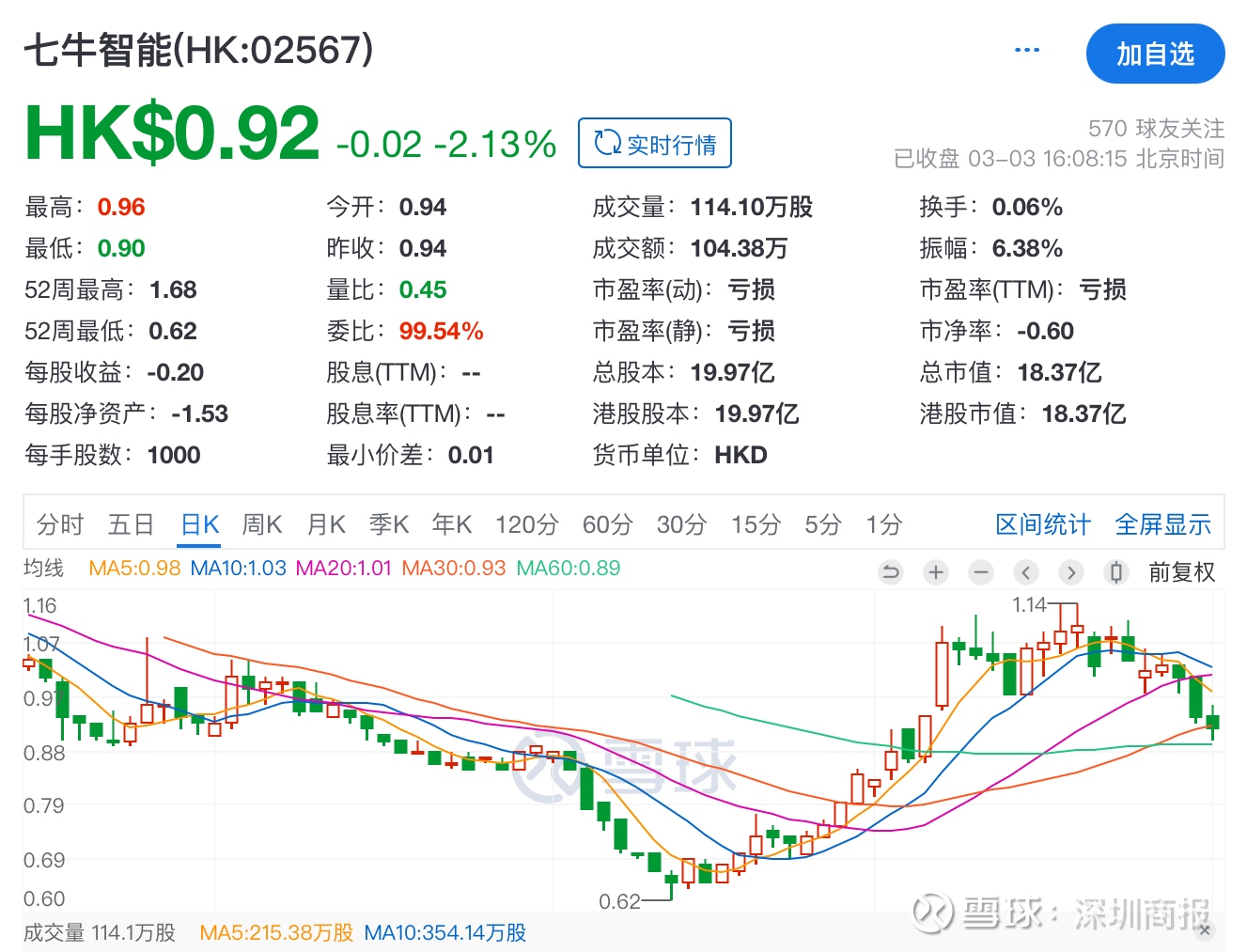Click 570 球友关注 text
1247x952 pixels.
click(x=1156, y=128)
